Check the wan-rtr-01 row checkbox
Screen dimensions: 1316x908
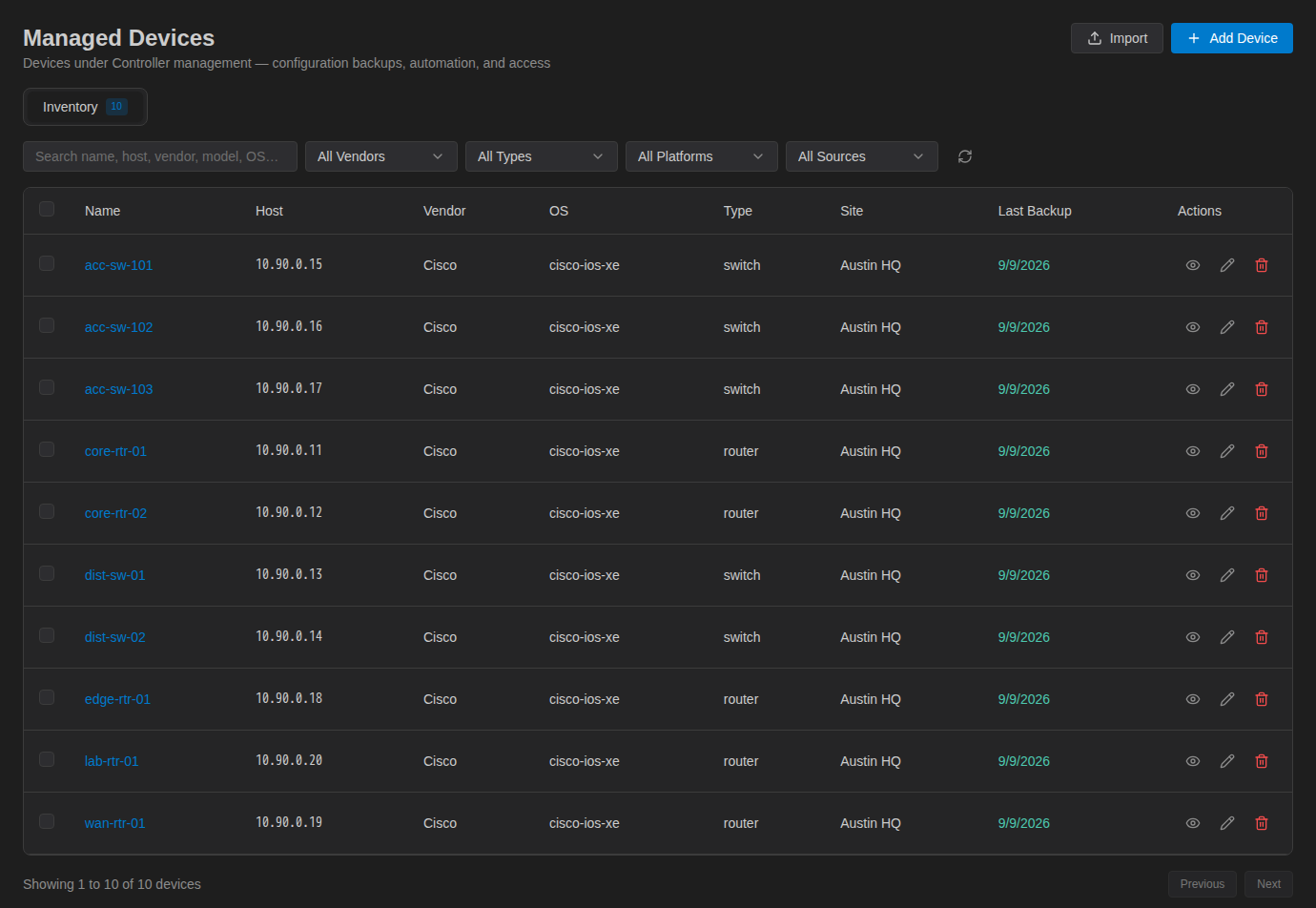click(47, 821)
